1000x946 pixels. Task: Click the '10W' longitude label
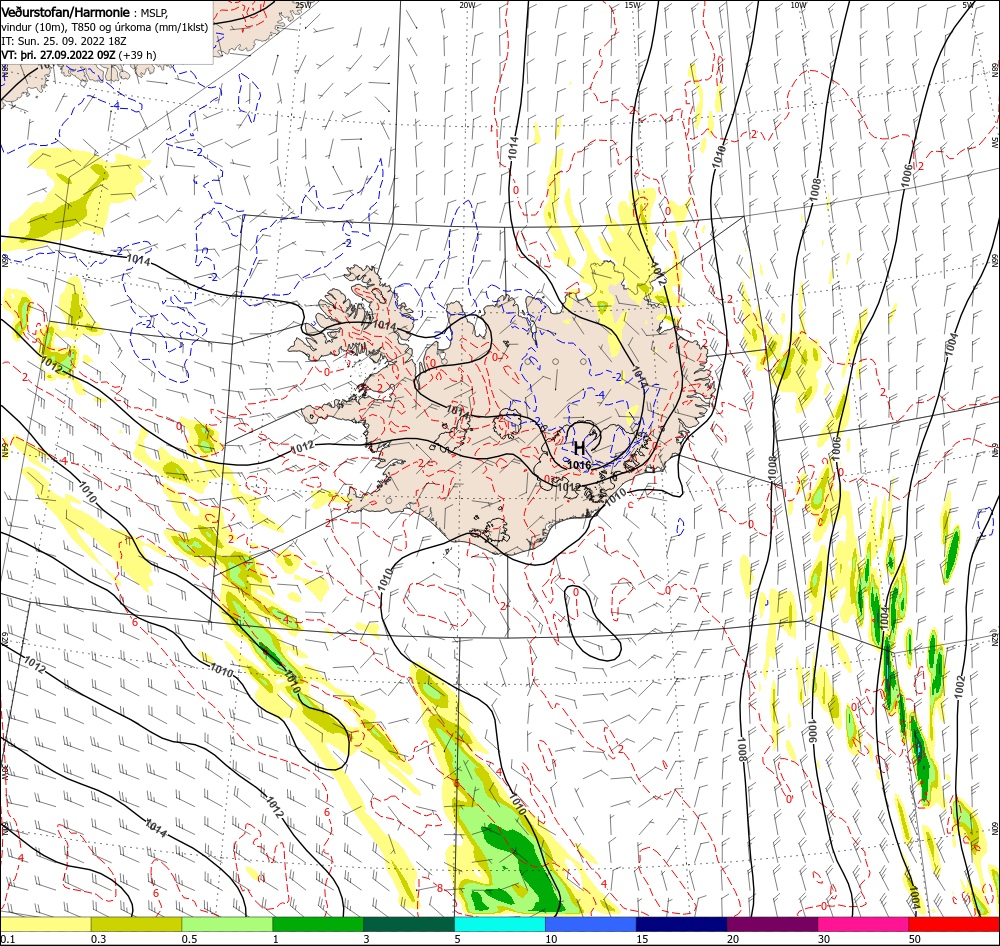coord(798,5)
